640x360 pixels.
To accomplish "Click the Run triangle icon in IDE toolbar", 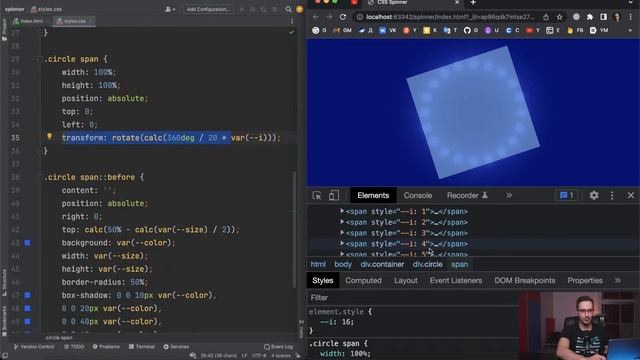I will pos(242,9).
